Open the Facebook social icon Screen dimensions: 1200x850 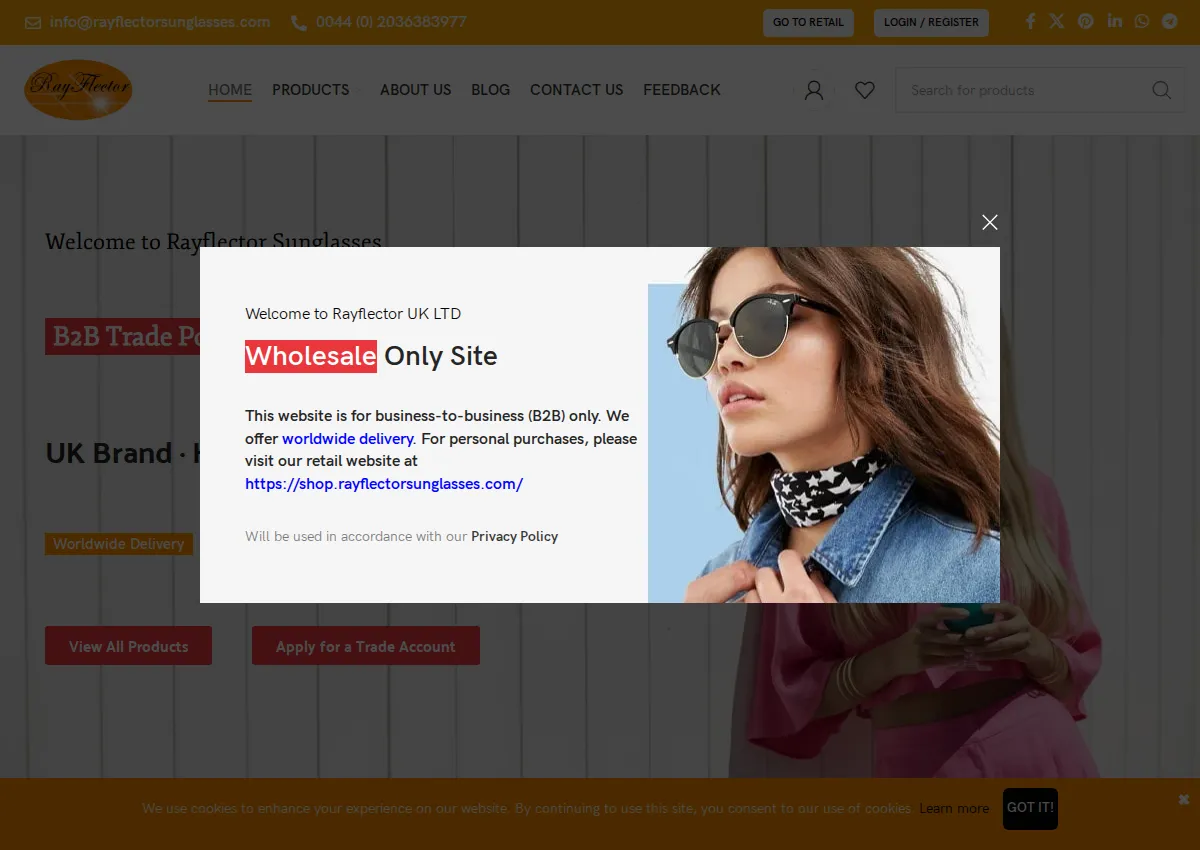coord(1030,21)
